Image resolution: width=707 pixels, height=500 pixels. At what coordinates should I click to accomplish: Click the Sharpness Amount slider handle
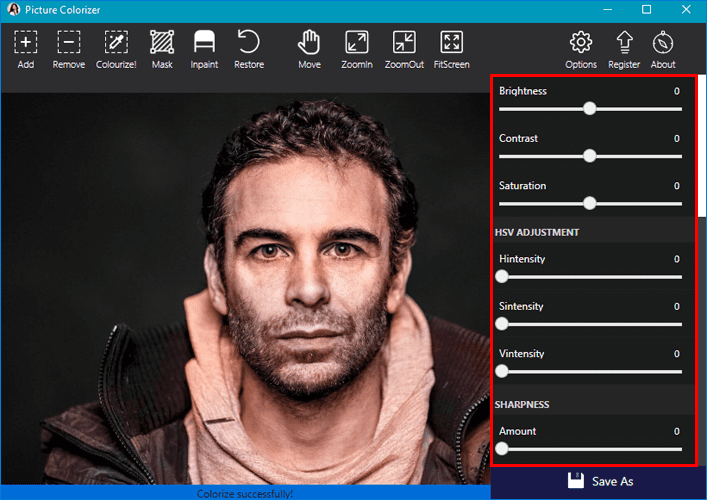tap(502, 449)
